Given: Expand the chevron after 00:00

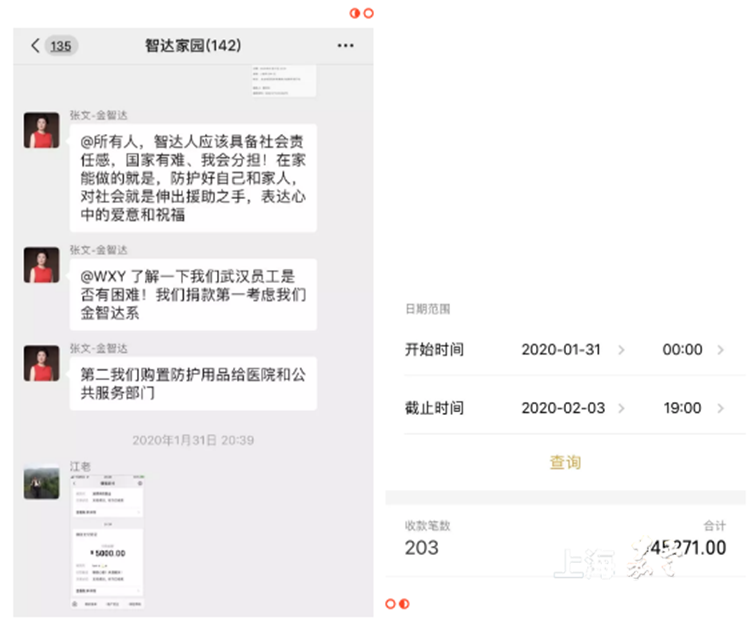Looking at the screenshot, I should [720, 350].
